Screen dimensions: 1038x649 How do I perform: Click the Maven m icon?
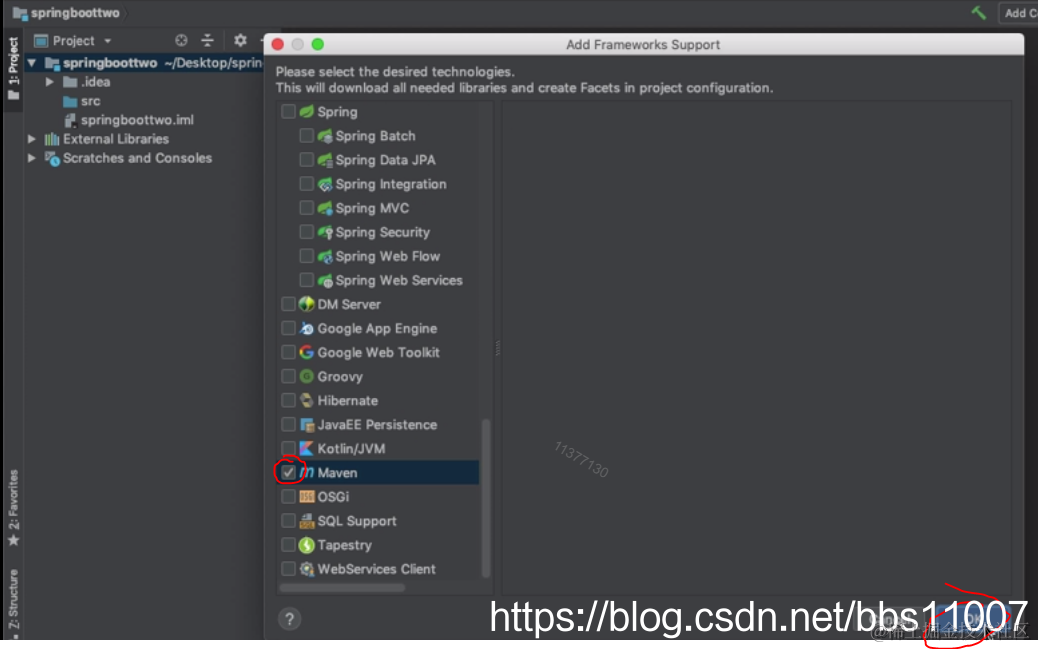[307, 472]
